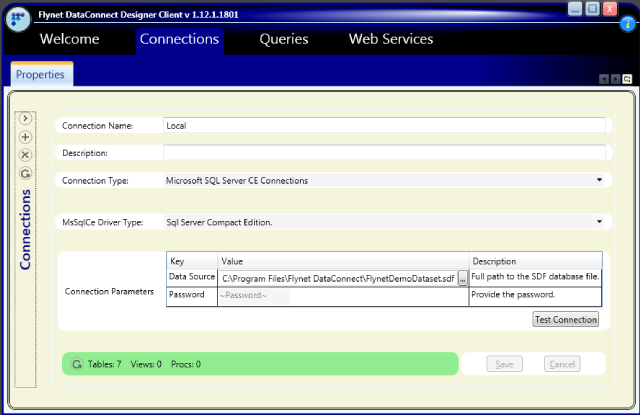Image resolution: width=640 pixels, height=415 pixels.
Task: Minimize the Flynet DataConnect window
Action: tap(575, 9)
